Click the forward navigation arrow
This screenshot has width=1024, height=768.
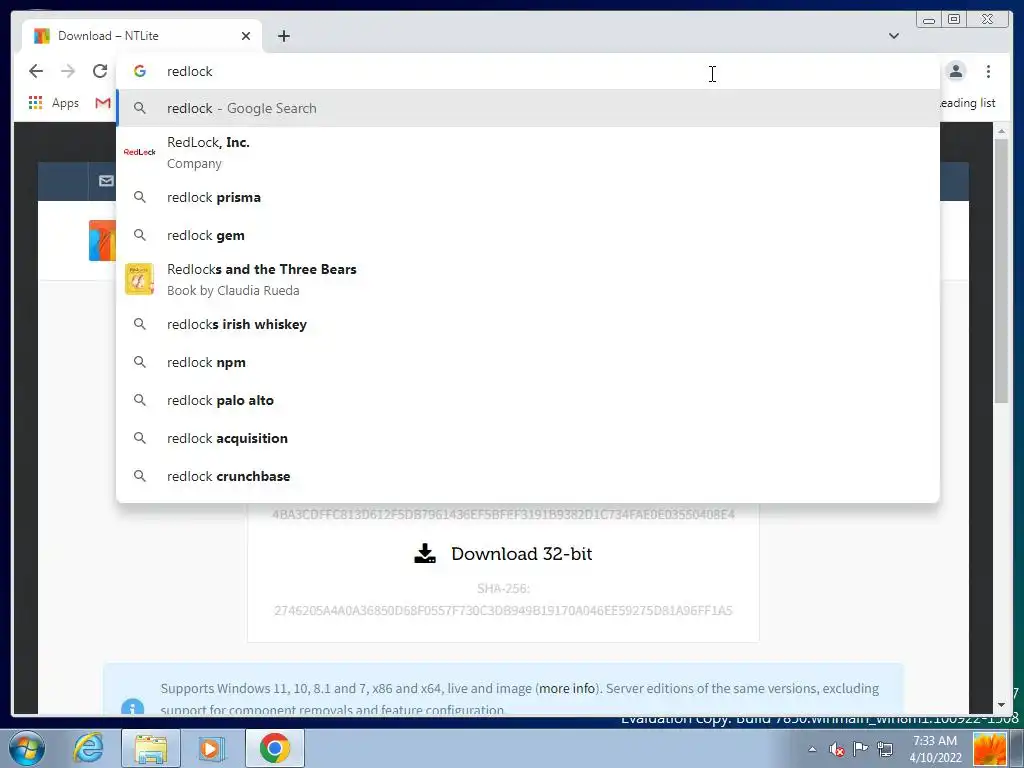(x=68, y=71)
